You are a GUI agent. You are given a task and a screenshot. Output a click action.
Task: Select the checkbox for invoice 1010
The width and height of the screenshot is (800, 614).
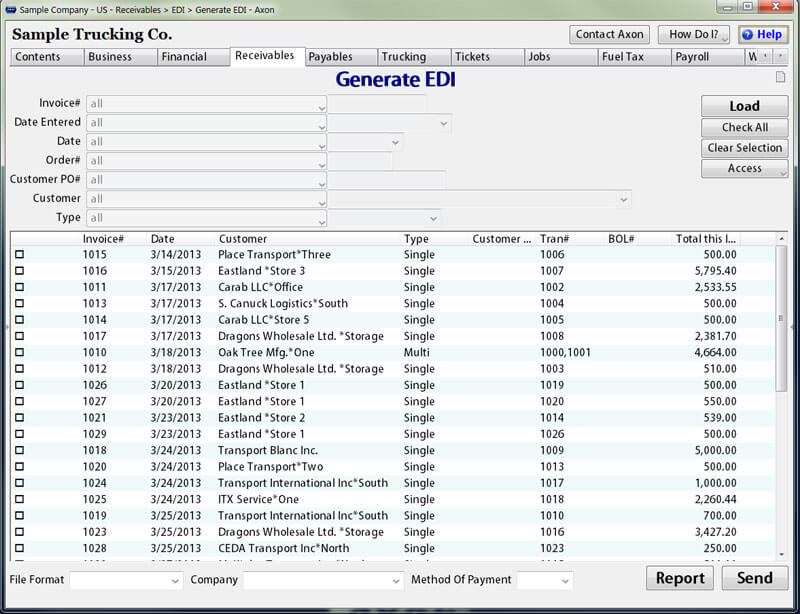19,353
